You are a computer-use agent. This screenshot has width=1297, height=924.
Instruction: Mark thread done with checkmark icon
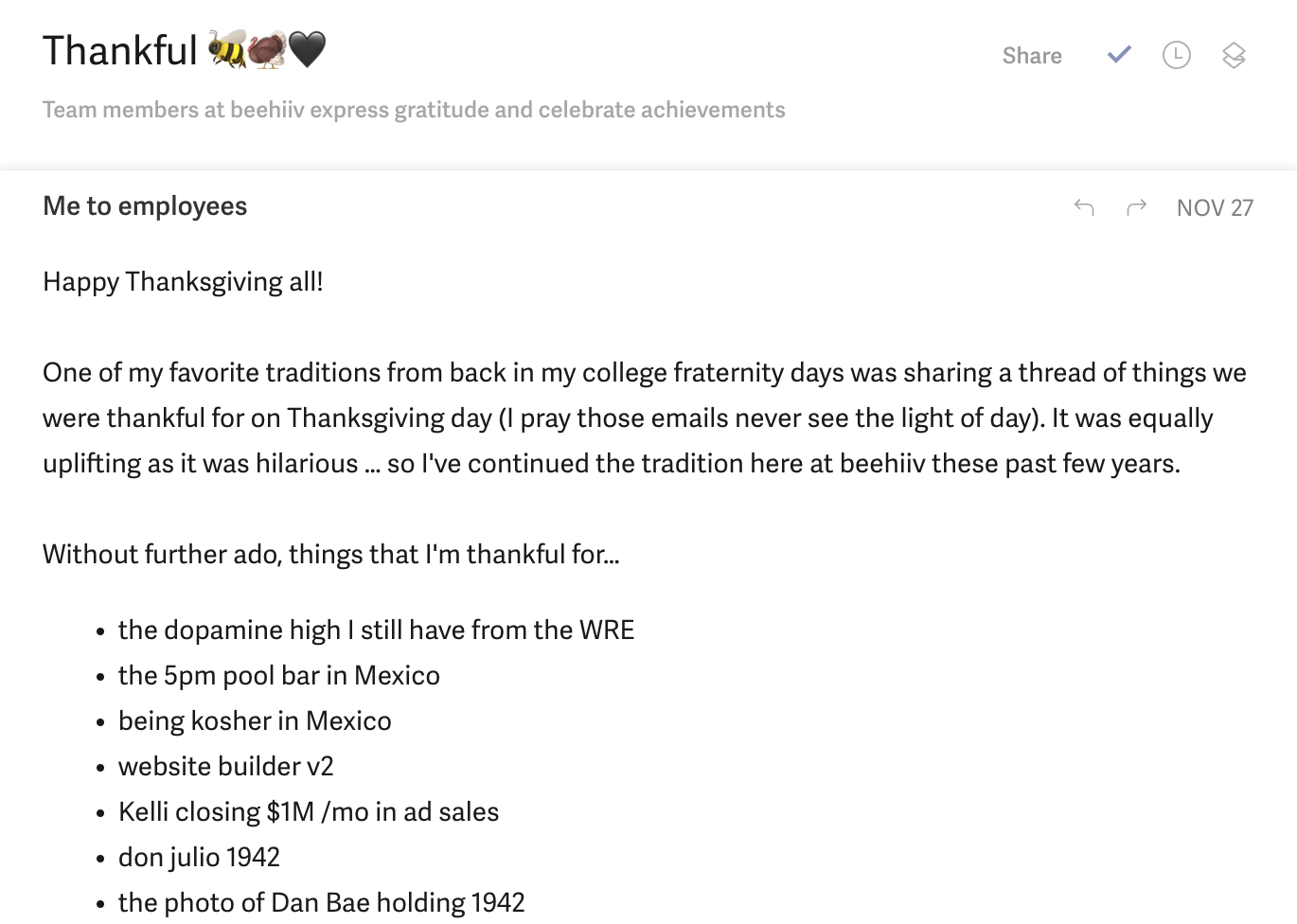click(1119, 55)
